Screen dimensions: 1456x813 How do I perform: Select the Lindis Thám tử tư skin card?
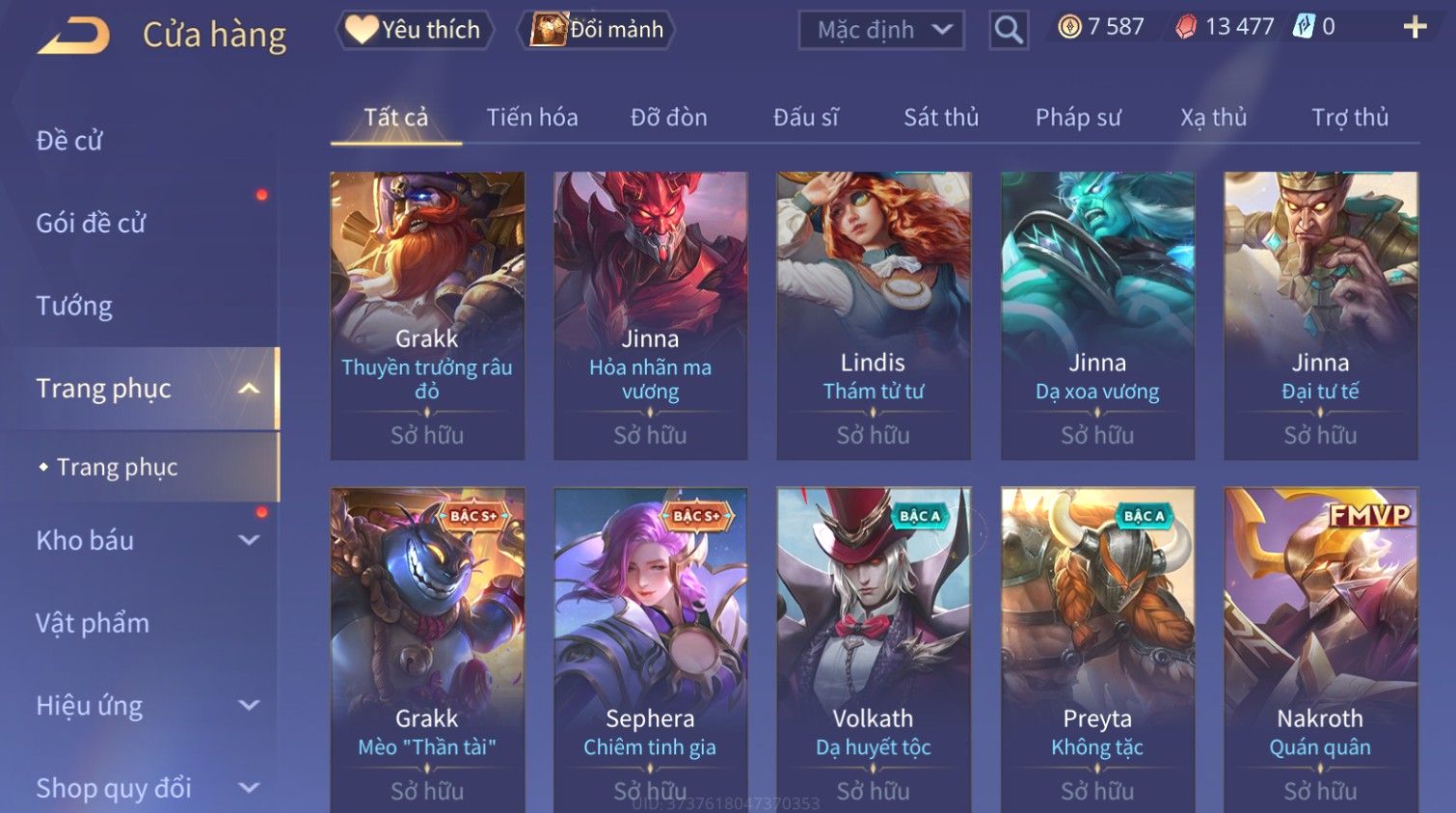tap(874, 315)
